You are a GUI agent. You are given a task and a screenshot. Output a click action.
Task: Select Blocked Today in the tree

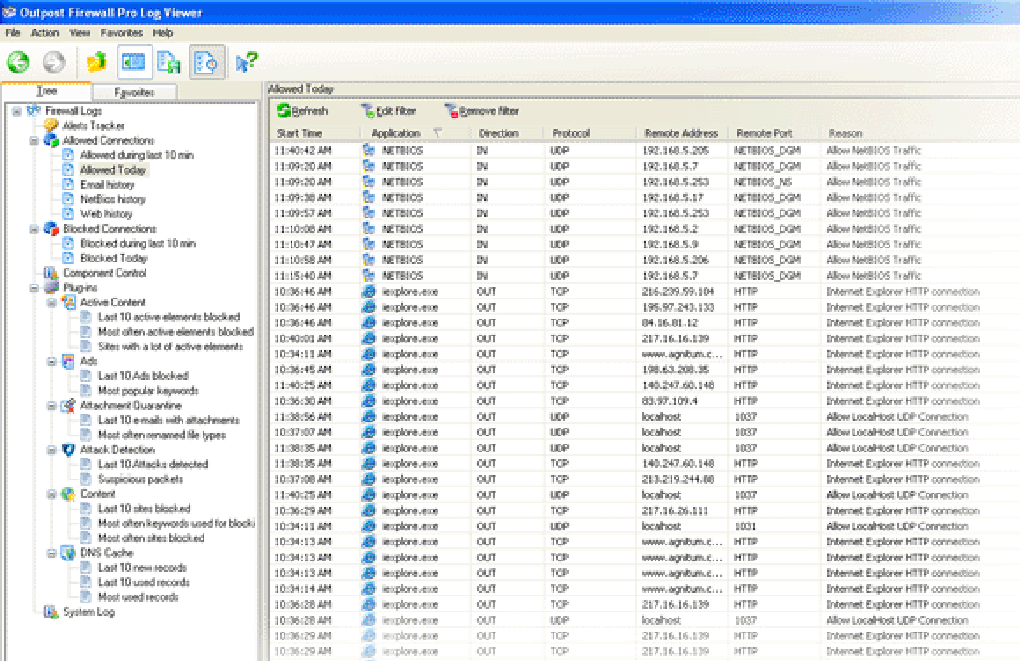113,258
